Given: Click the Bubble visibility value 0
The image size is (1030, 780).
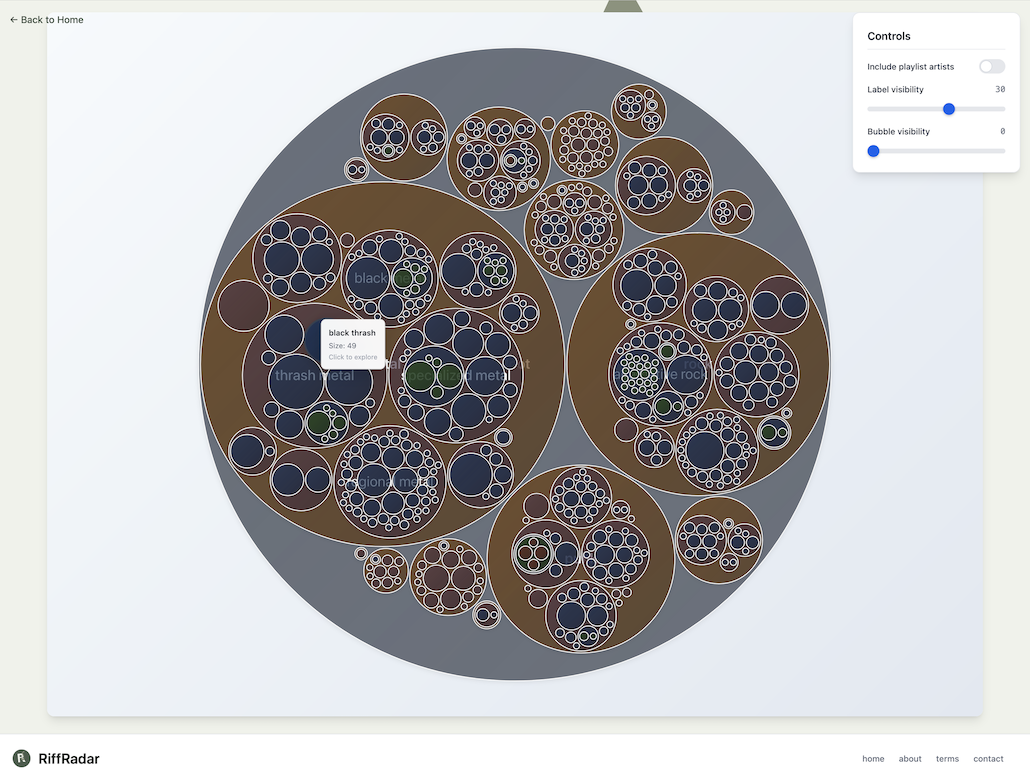Looking at the screenshot, I should click(x=1002, y=131).
